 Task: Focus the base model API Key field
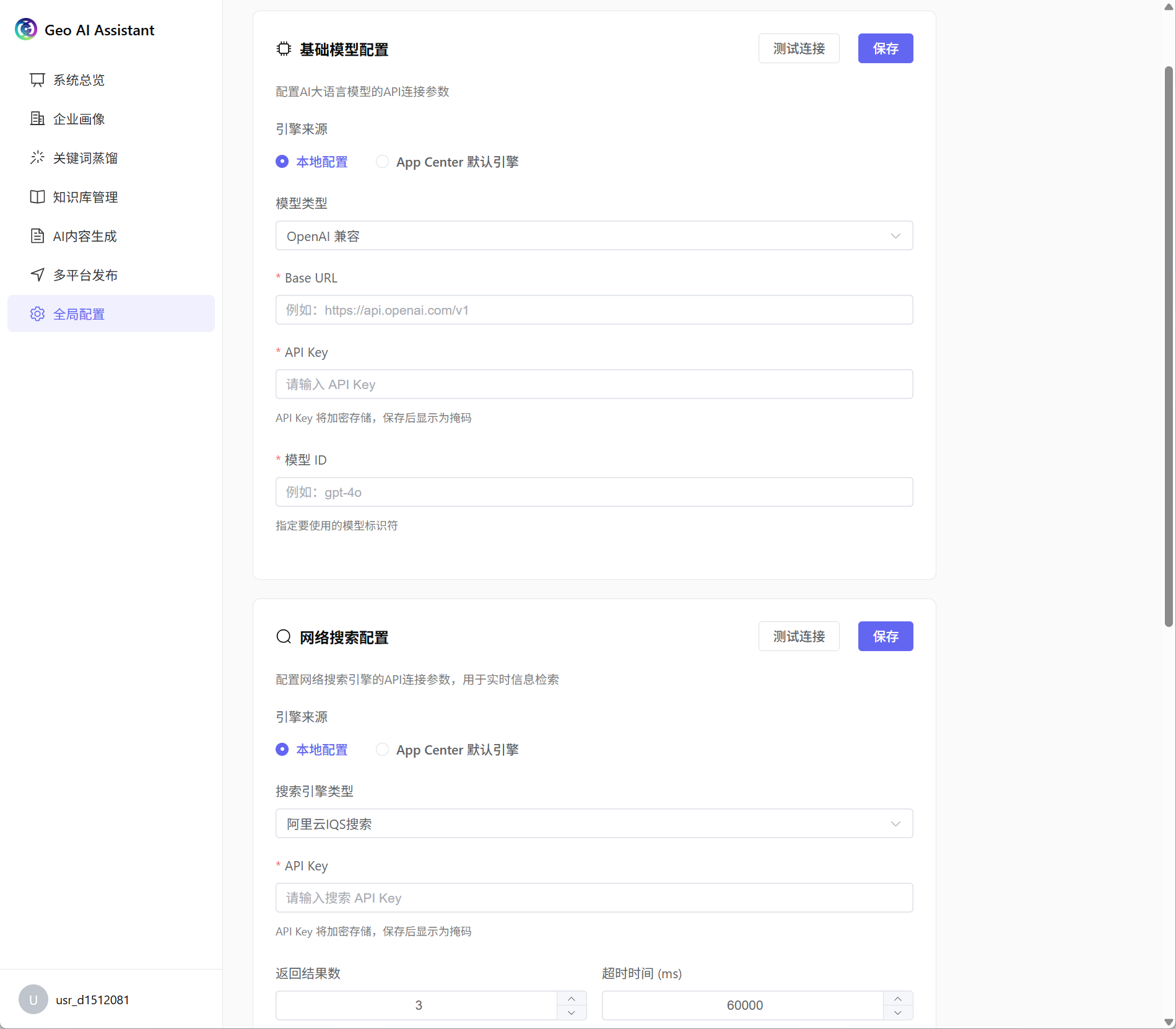point(594,385)
